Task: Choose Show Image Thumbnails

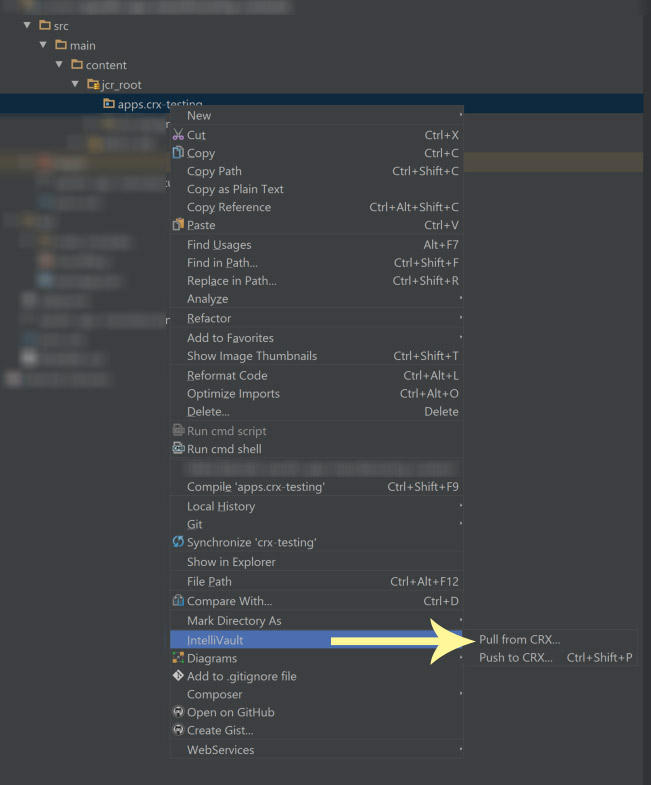Action: pos(316,356)
